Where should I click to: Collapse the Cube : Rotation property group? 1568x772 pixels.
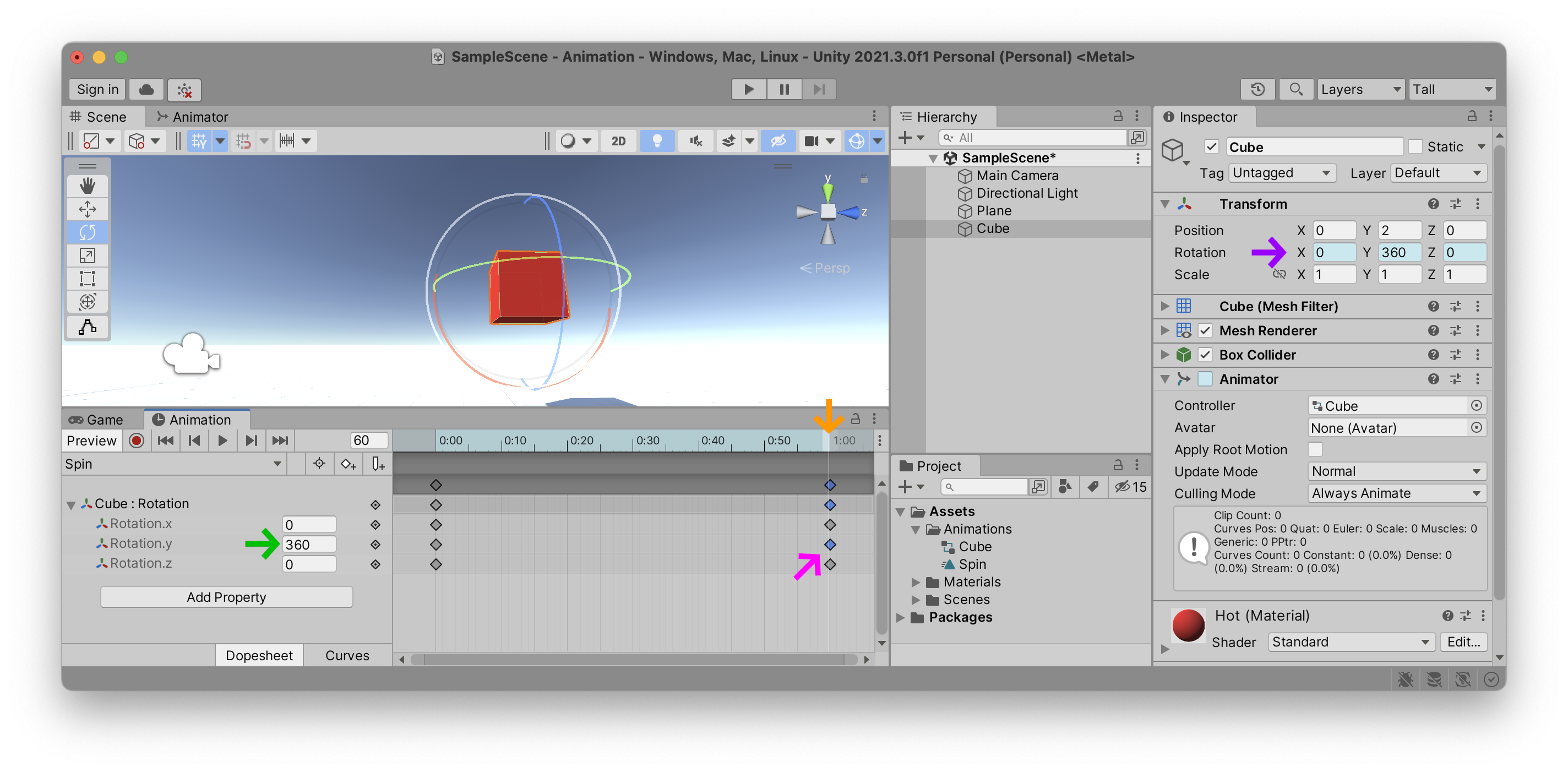click(71, 503)
